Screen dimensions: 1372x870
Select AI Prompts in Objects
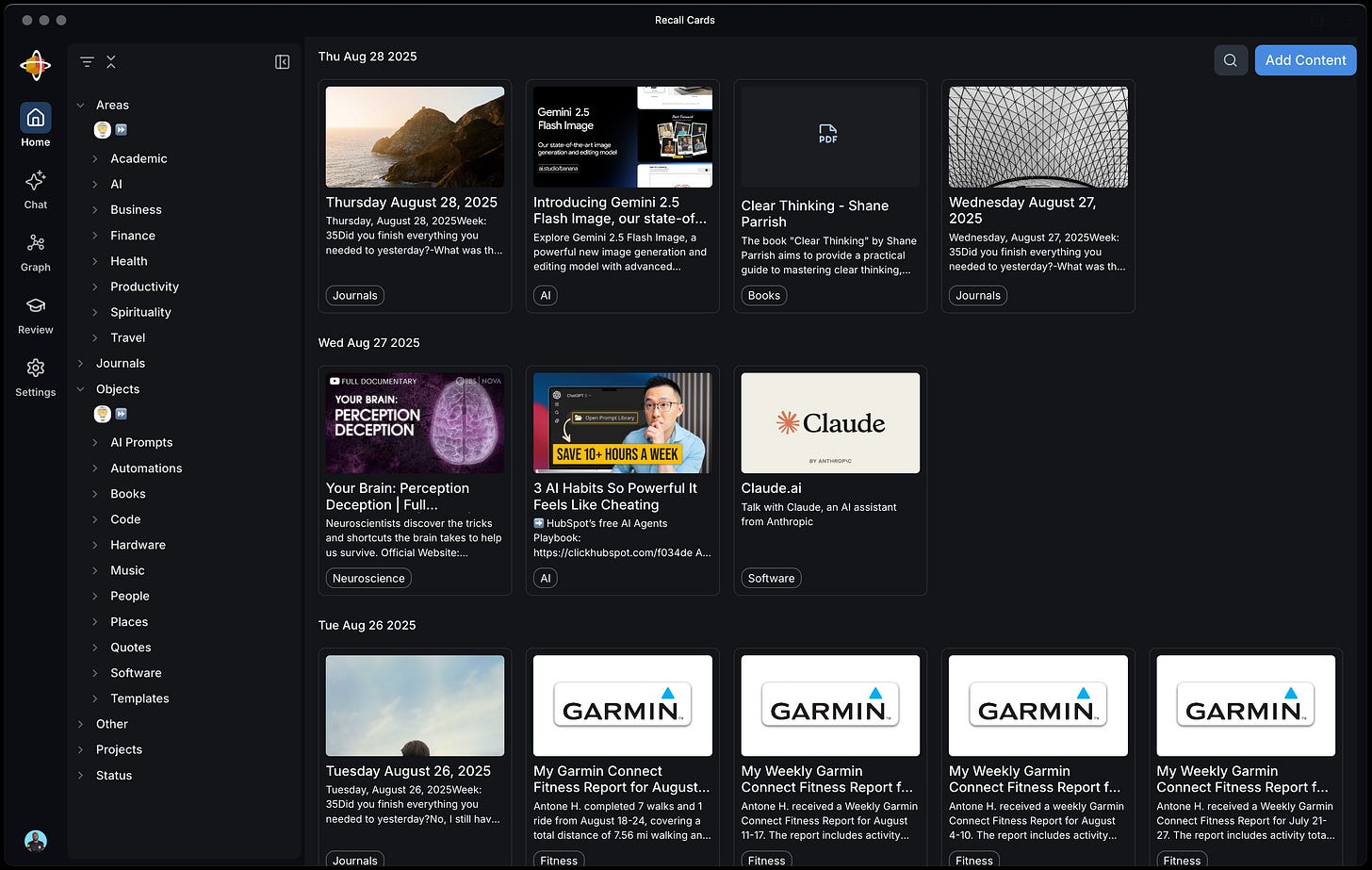point(141,442)
